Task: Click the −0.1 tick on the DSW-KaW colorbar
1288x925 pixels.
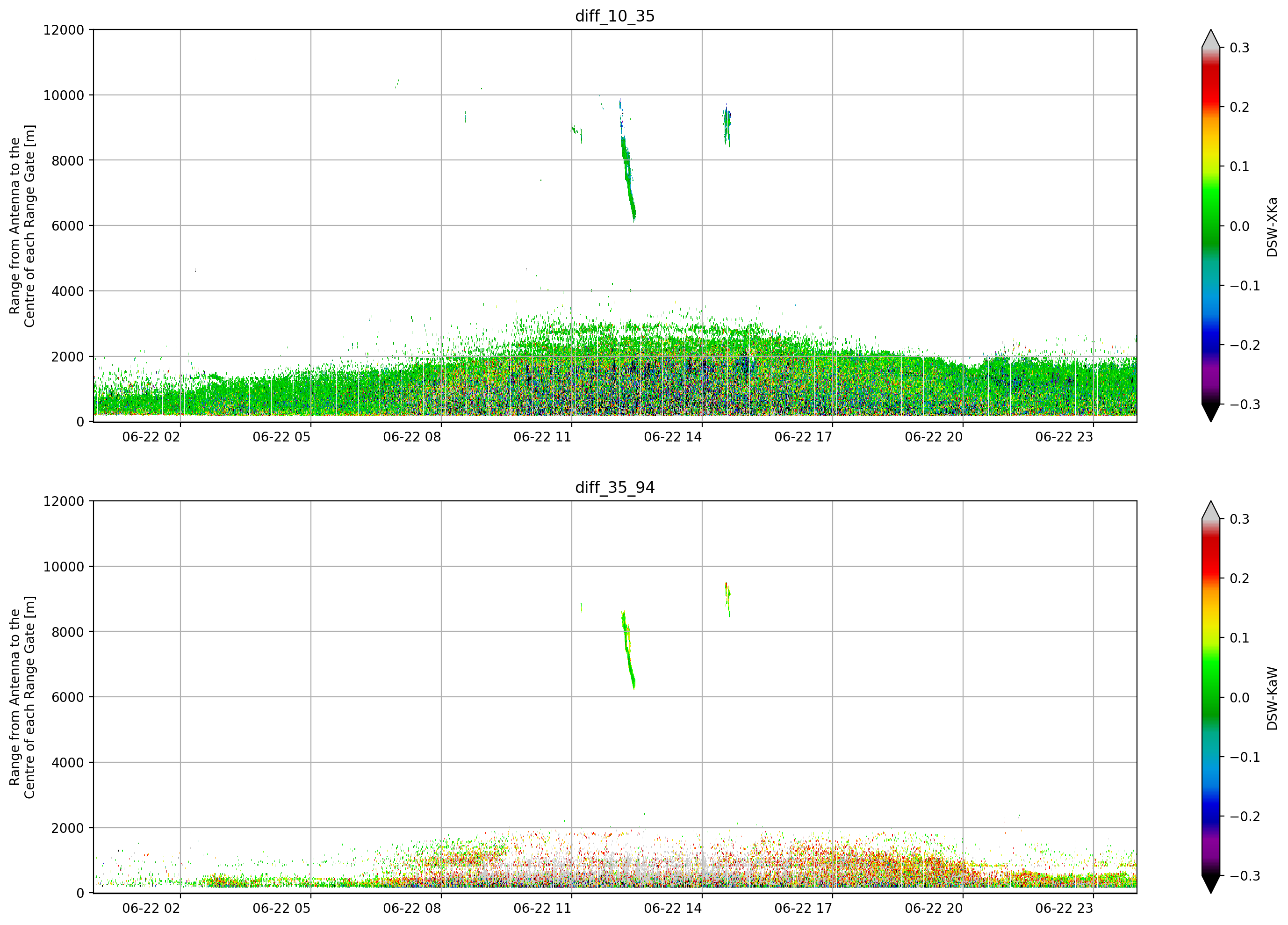Action: click(1245, 758)
